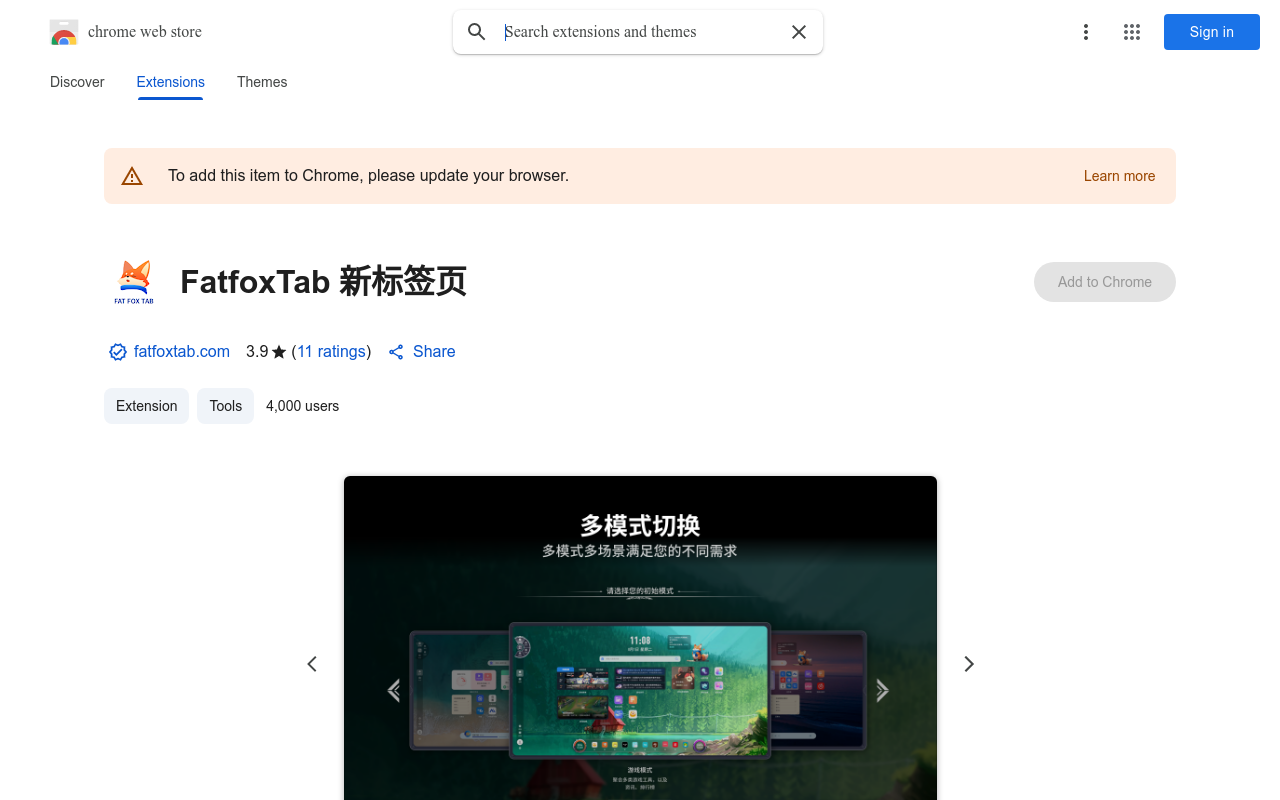Show previous screenshot with left carousel arrow
This screenshot has width=1280, height=800.
tap(312, 664)
